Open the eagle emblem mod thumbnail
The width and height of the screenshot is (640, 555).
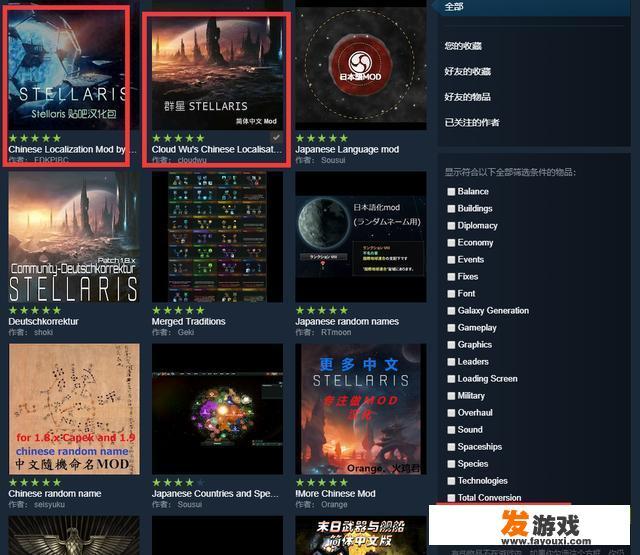pyautogui.click(x=74, y=535)
